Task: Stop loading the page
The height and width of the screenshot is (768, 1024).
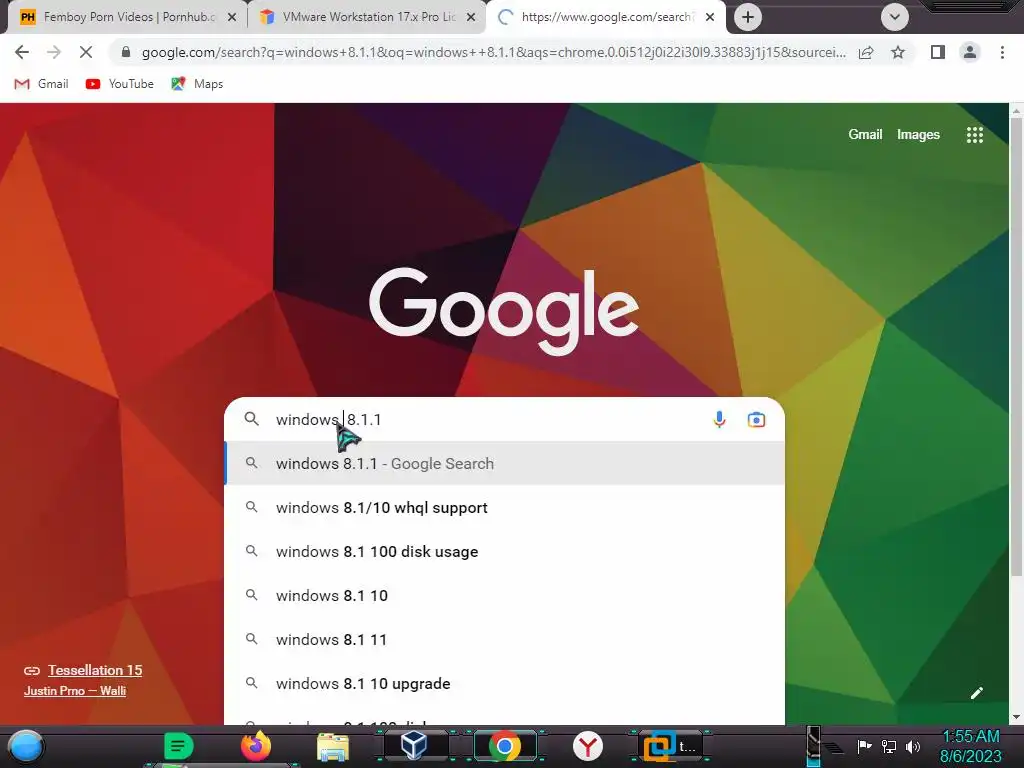Action: [x=86, y=52]
